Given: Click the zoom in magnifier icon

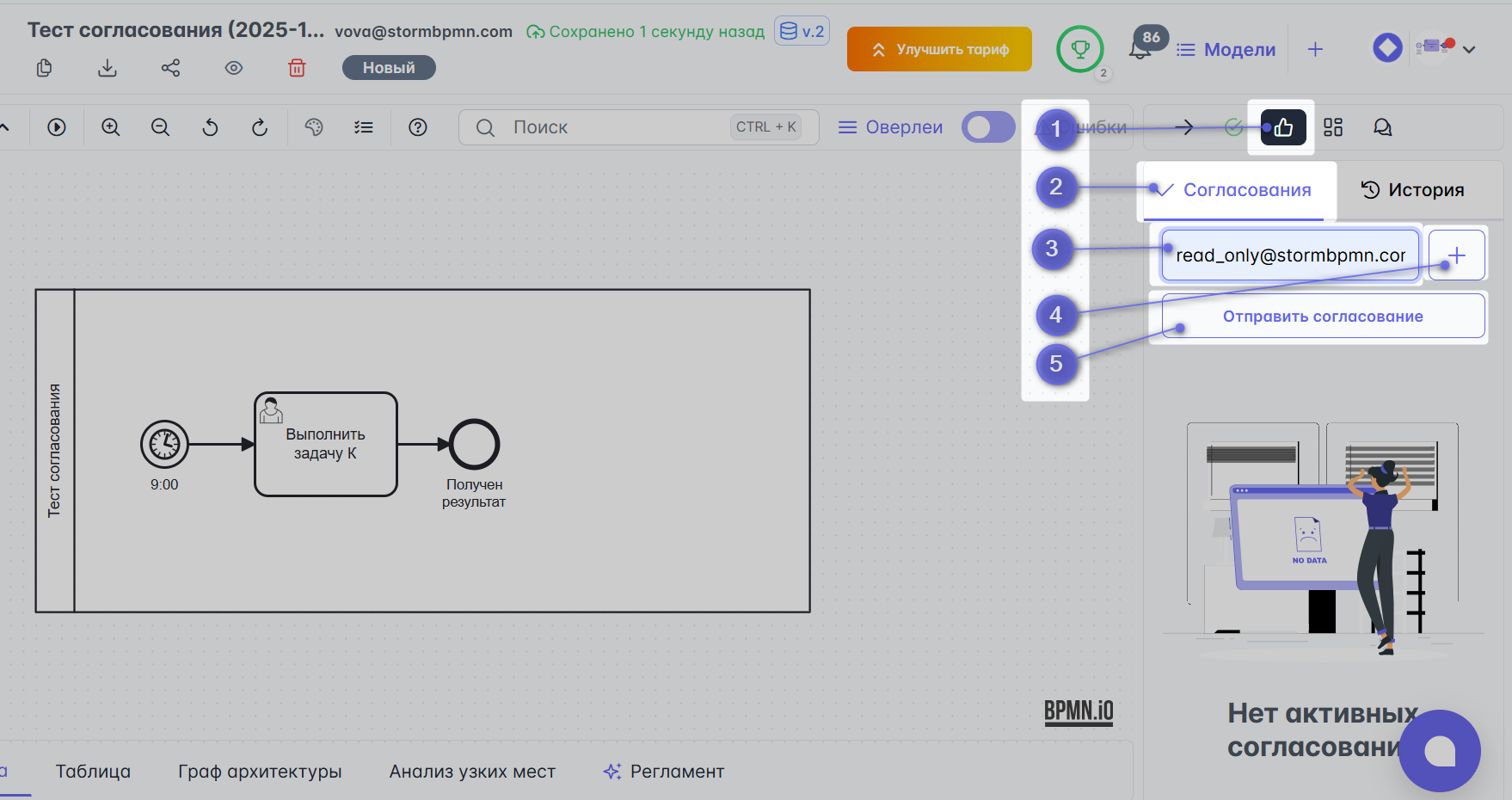Looking at the screenshot, I should pyautogui.click(x=111, y=127).
